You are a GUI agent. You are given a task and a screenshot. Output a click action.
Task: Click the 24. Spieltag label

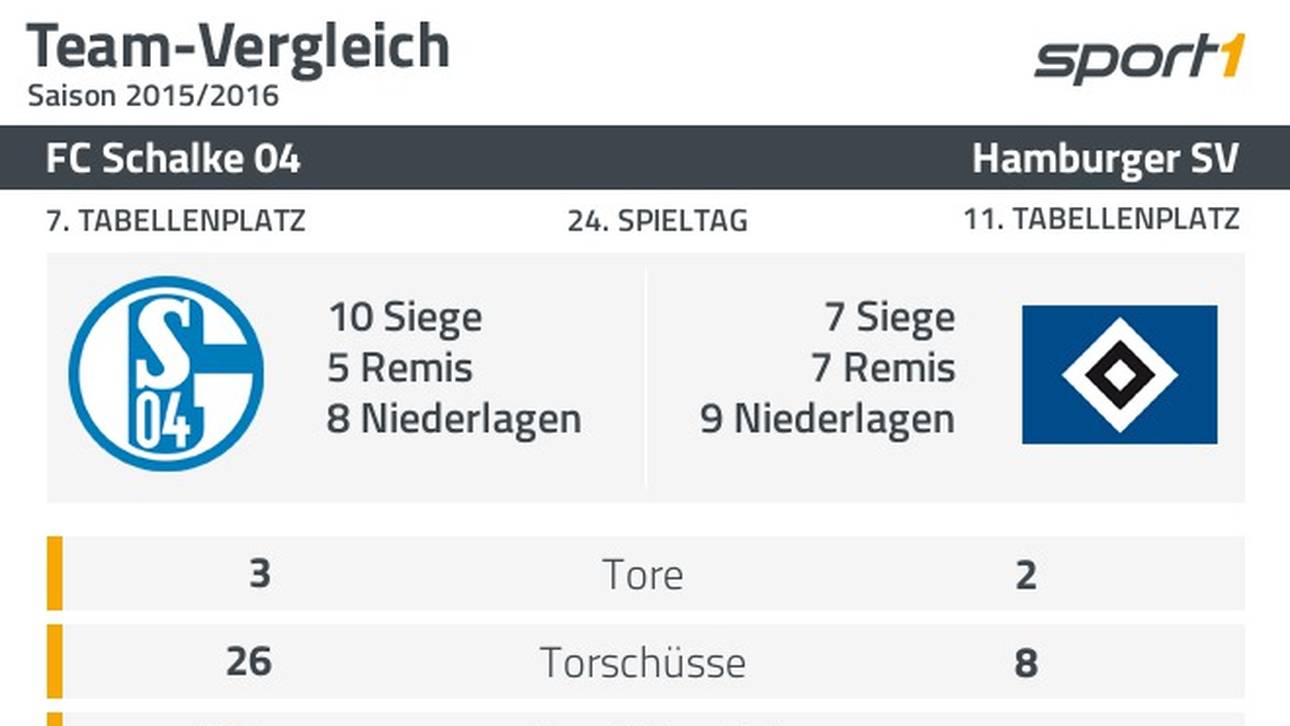(657, 220)
